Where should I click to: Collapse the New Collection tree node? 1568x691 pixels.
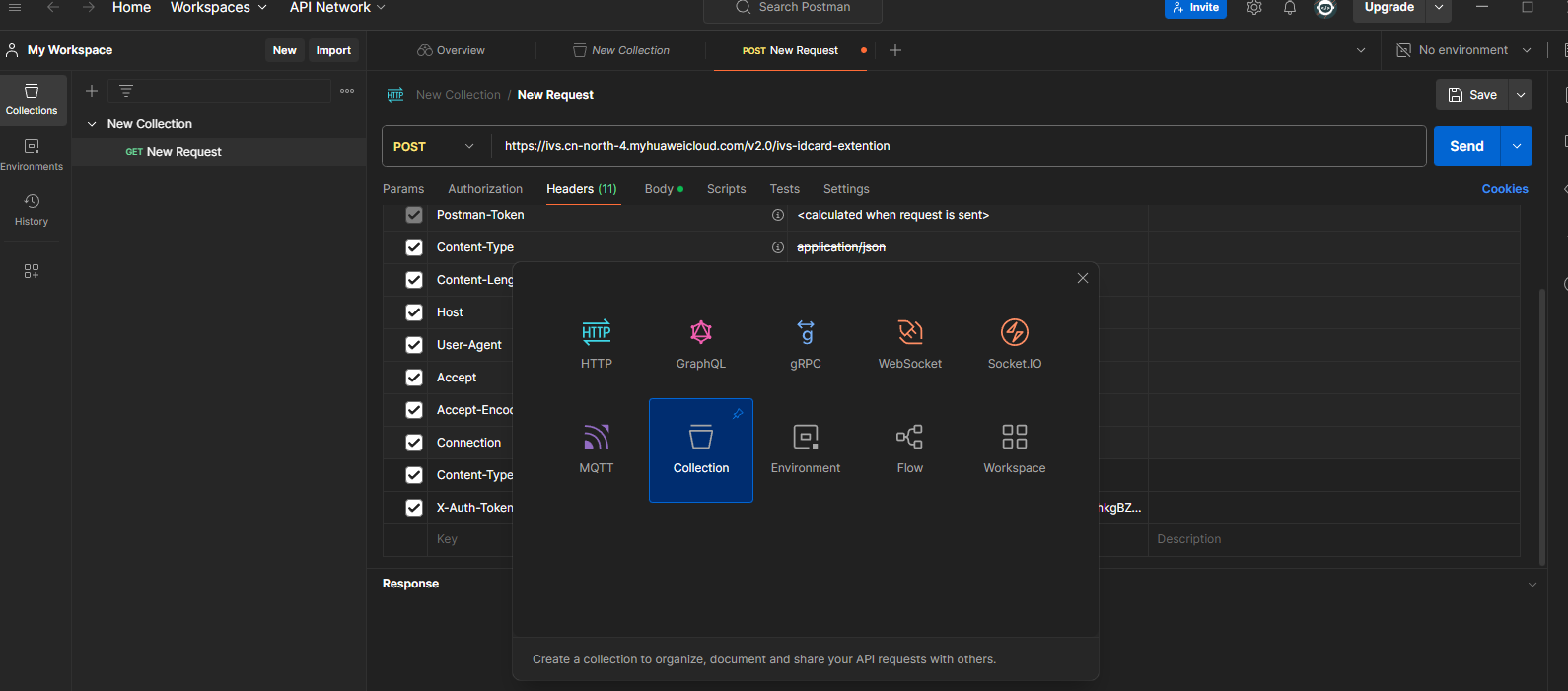point(92,124)
